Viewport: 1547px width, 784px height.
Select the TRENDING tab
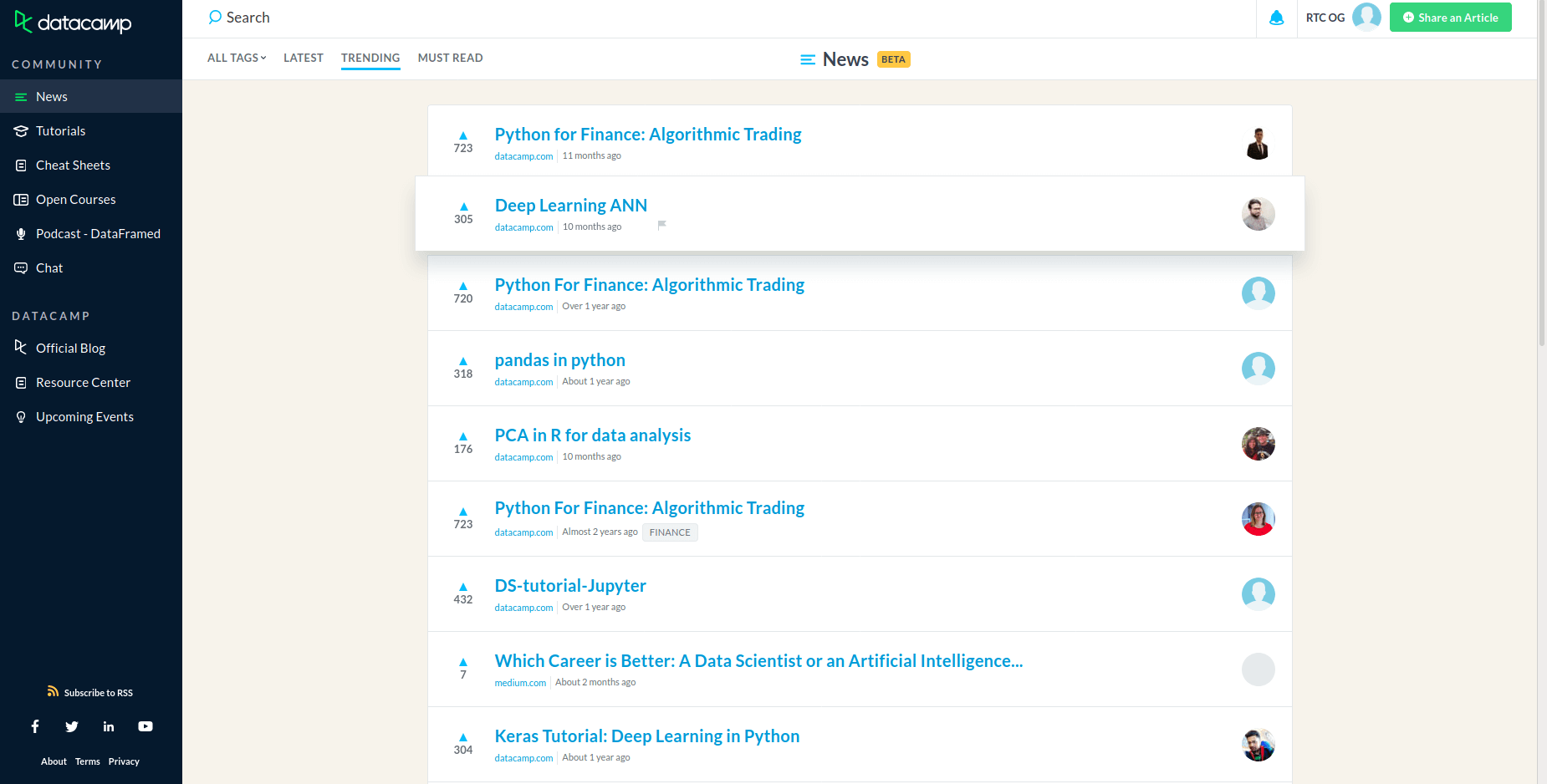pyautogui.click(x=370, y=58)
